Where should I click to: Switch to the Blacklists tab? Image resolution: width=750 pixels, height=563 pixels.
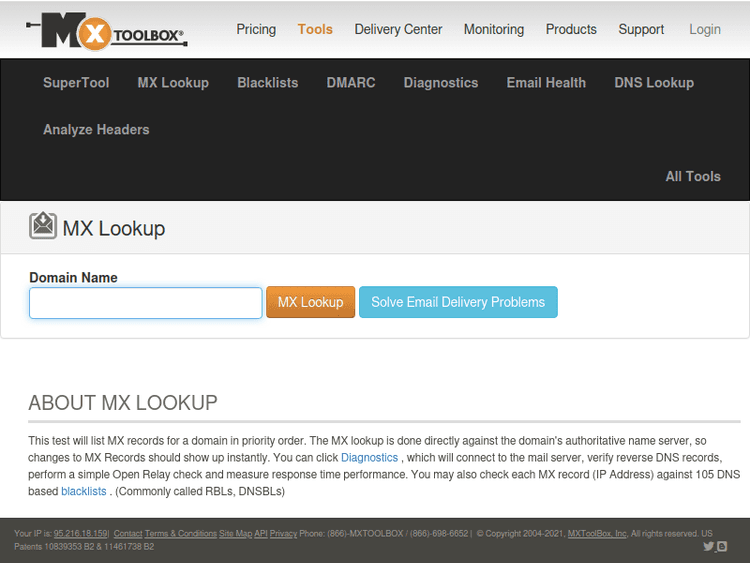coord(267,83)
